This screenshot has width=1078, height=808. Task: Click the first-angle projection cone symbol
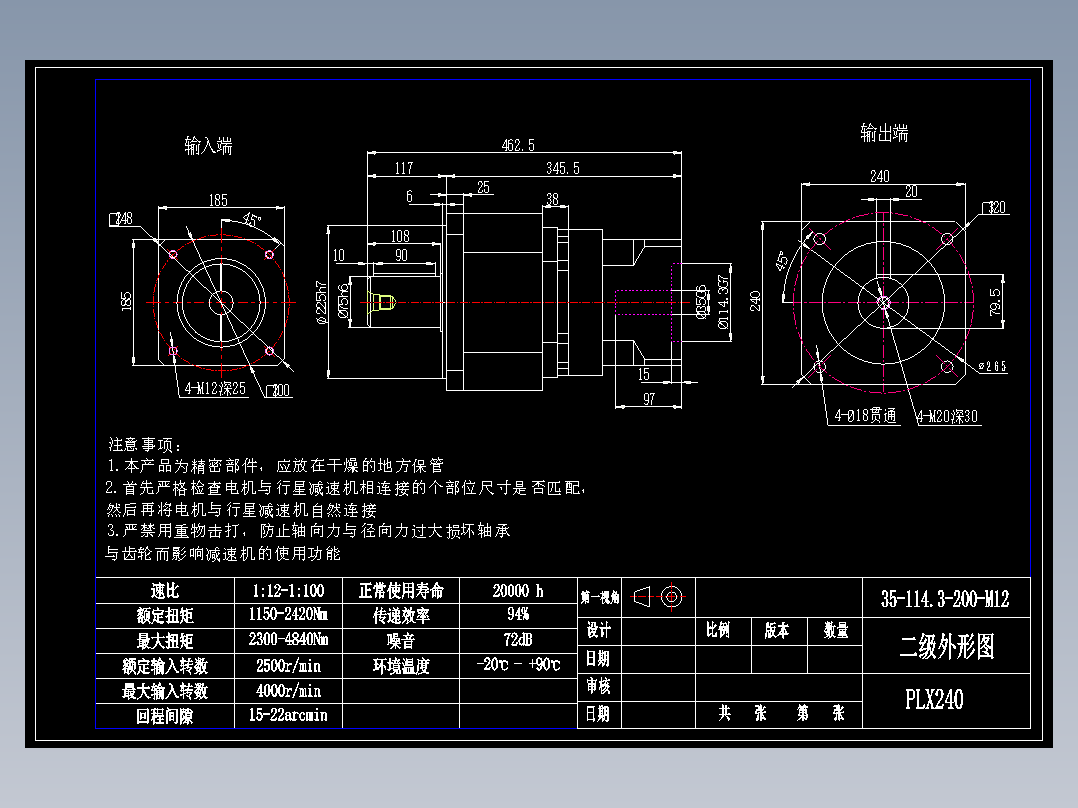click(642, 596)
